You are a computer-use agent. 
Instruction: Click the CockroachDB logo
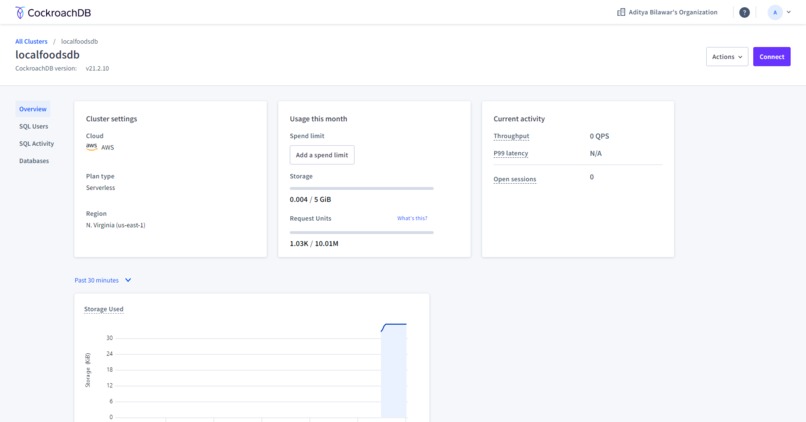[53, 12]
